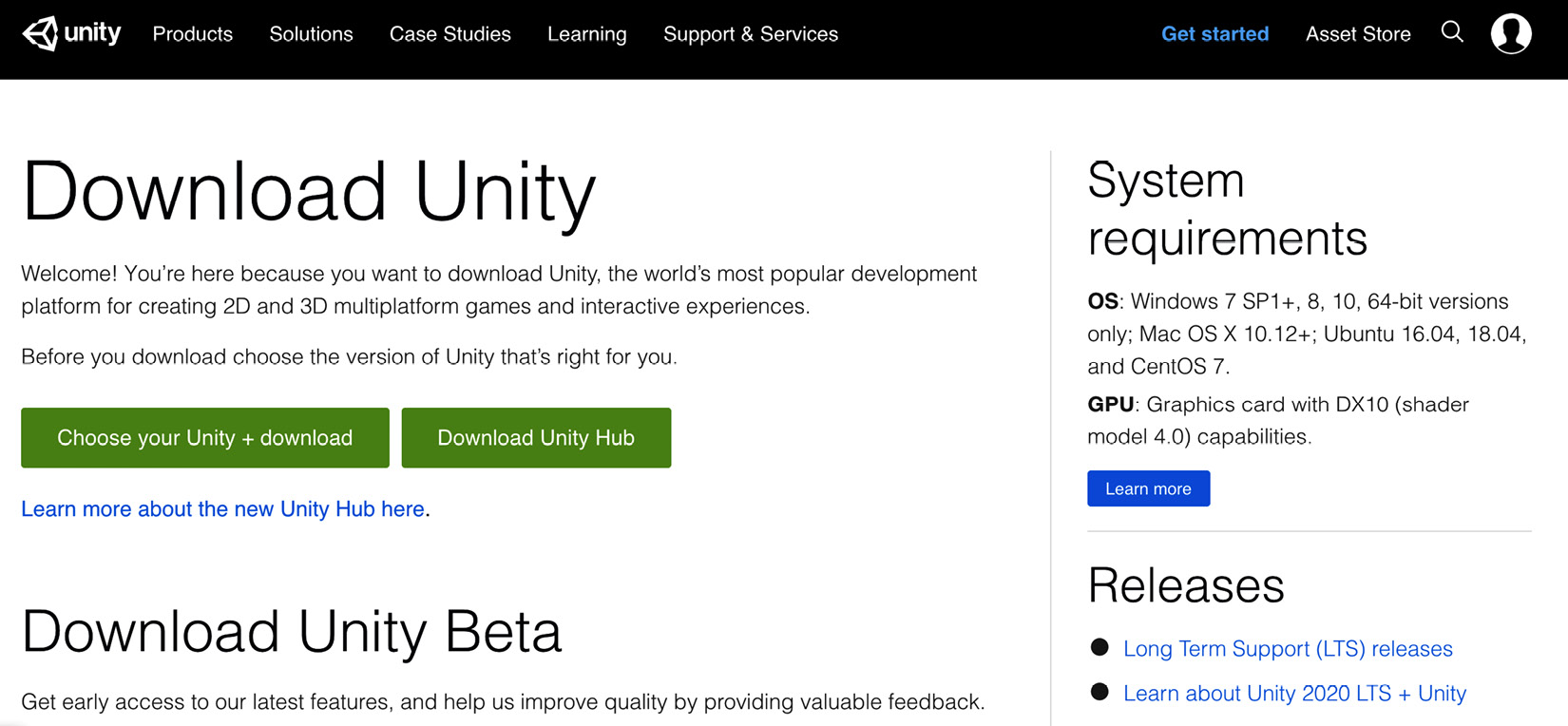This screenshot has height=726, width=1568.
Task: Click Download Unity Hub button
Action: point(536,438)
